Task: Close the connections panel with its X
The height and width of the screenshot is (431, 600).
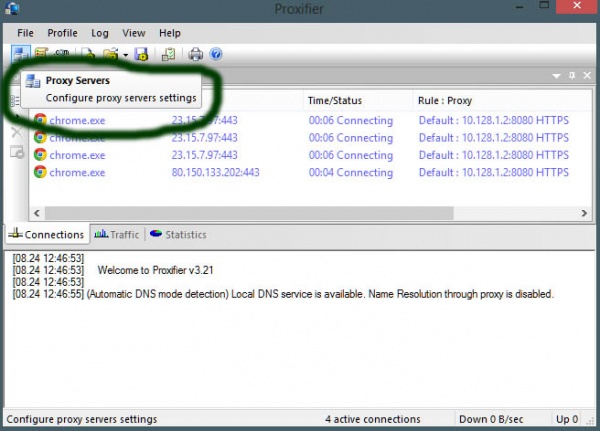Action: point(587,75)
